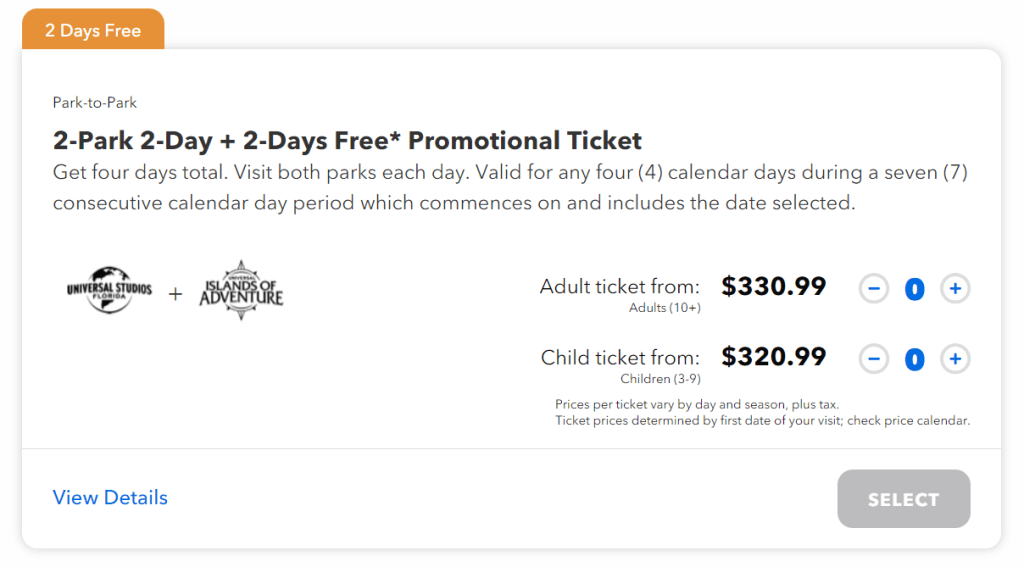Screen dimensions: 1024x567
Task: Click the grey SELECT button
Action: [x=903, y=499]
